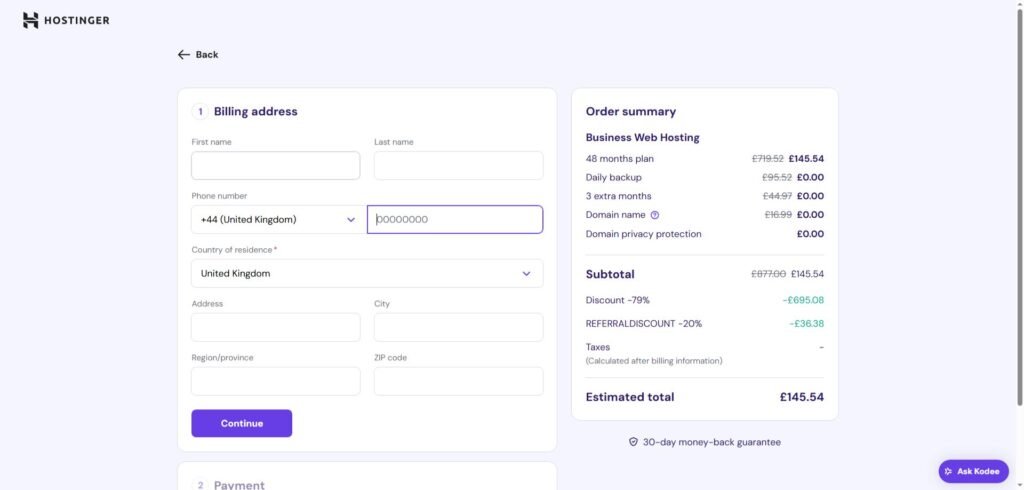Click the Last name input field

(x=458, y=166)
